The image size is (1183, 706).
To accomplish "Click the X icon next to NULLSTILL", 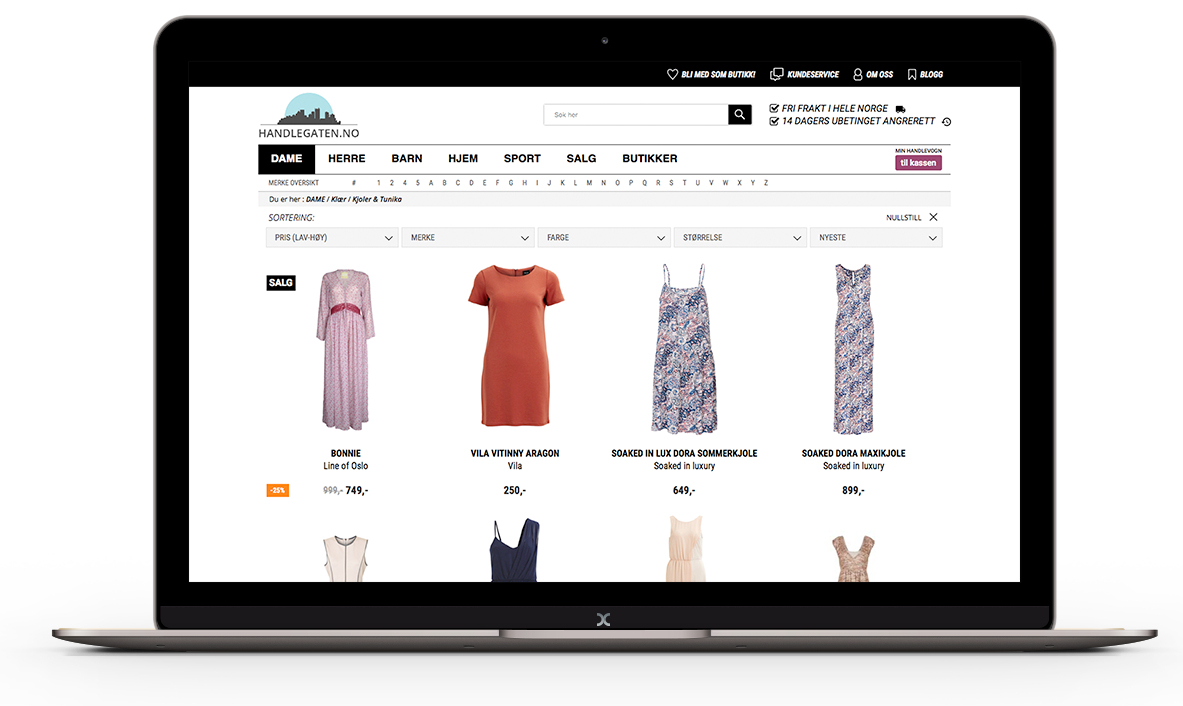I will [x=933, y=217].
